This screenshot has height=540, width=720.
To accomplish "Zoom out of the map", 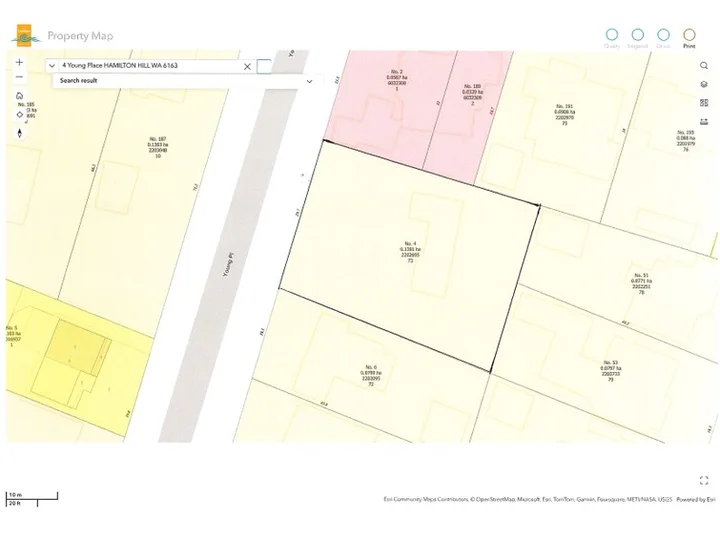I will [x=19, y=78].
